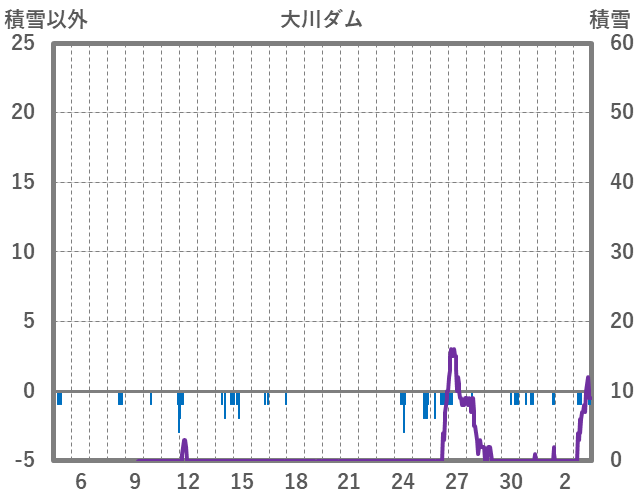Click x-axis date label 18

(x=295, y=480)
